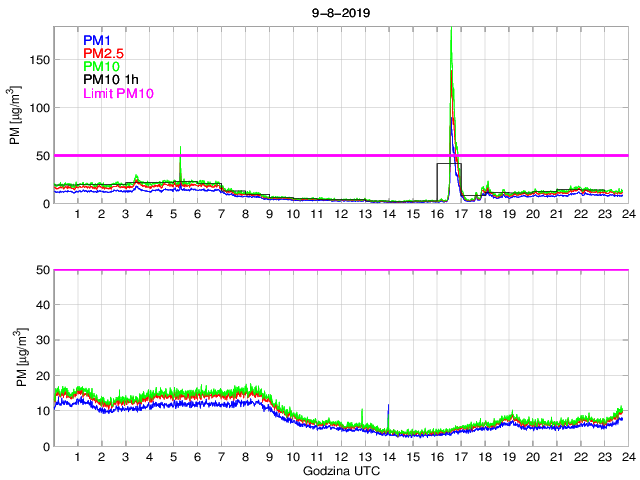Click the red PM2.5 legend label
The width and height of the screenshot is (640, 480).
coord(104,54)
